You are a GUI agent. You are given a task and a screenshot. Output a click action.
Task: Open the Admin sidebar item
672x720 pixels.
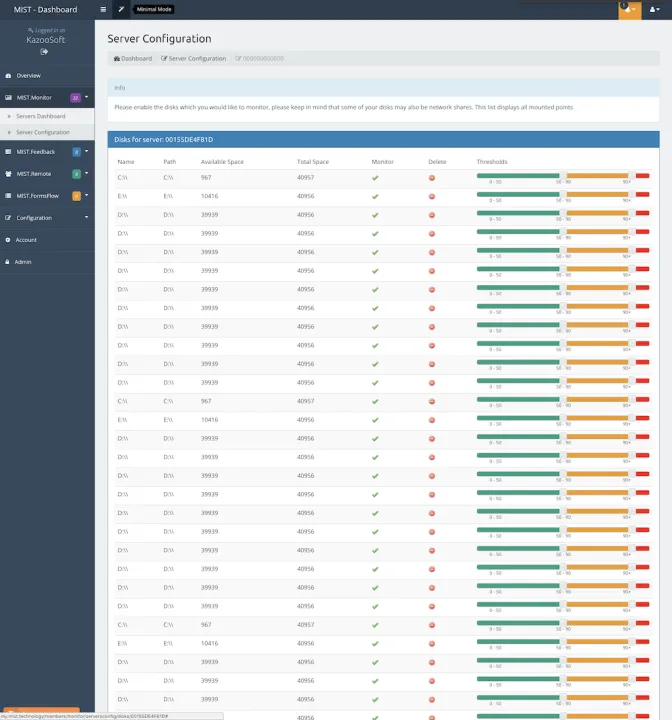point(47,262)
